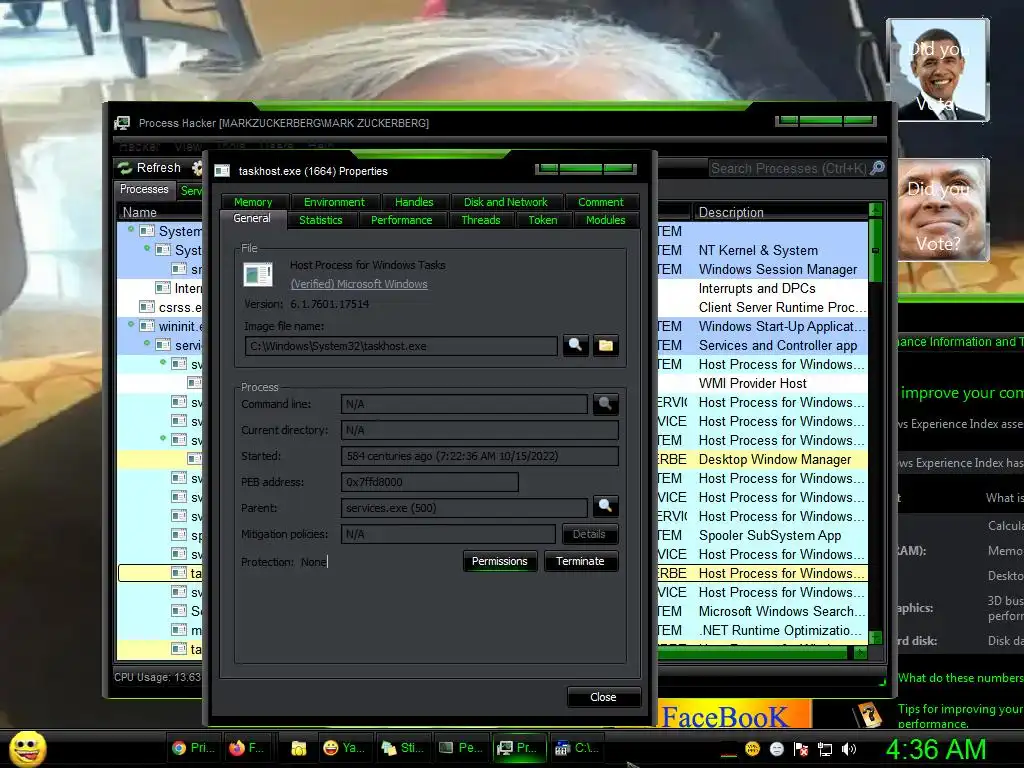Click the white round face icon in the tray
This screenshot has height=768, width=1024.
[776, 749]
